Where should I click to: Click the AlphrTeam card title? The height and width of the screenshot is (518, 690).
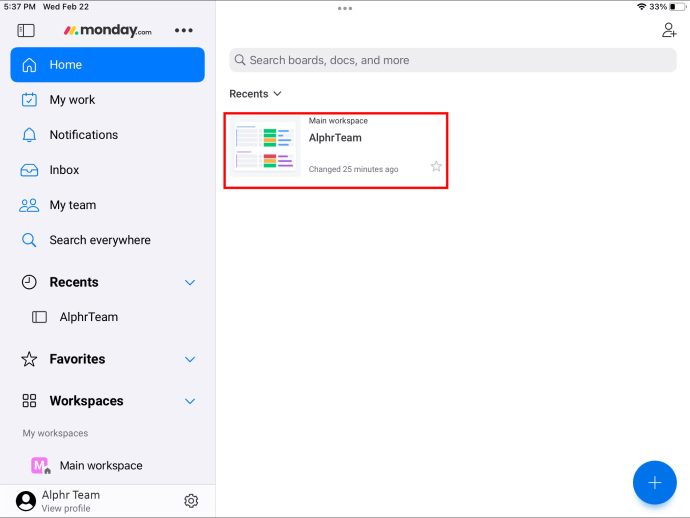coord(335,138)
